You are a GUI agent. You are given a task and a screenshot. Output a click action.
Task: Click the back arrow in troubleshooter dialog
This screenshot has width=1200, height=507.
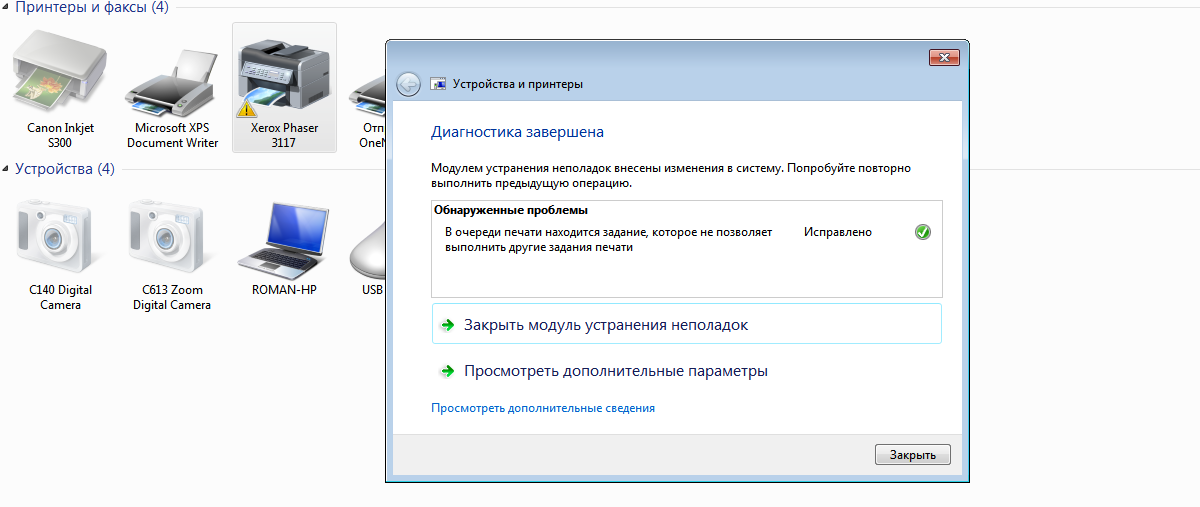pos(408,84)
